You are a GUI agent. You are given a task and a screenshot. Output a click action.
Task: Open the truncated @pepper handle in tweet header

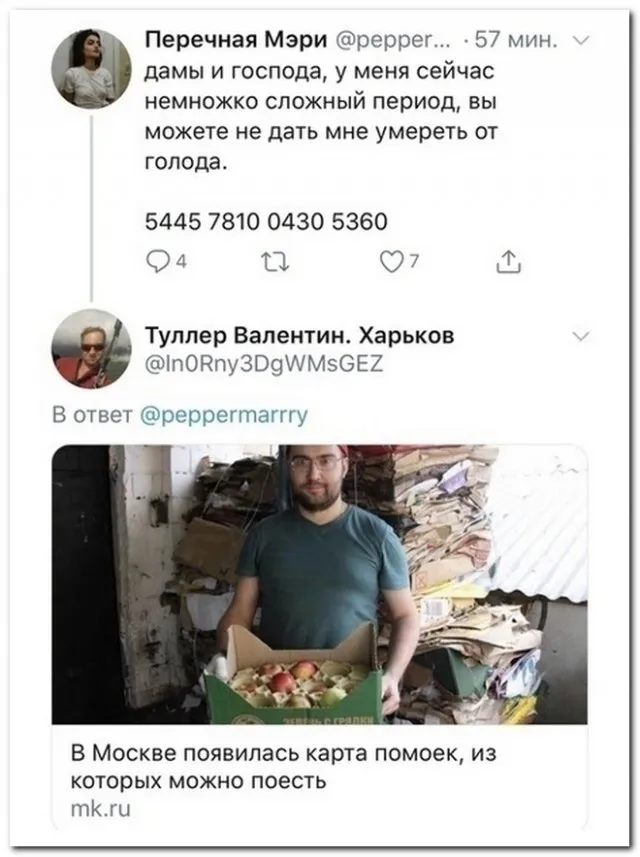392,40
